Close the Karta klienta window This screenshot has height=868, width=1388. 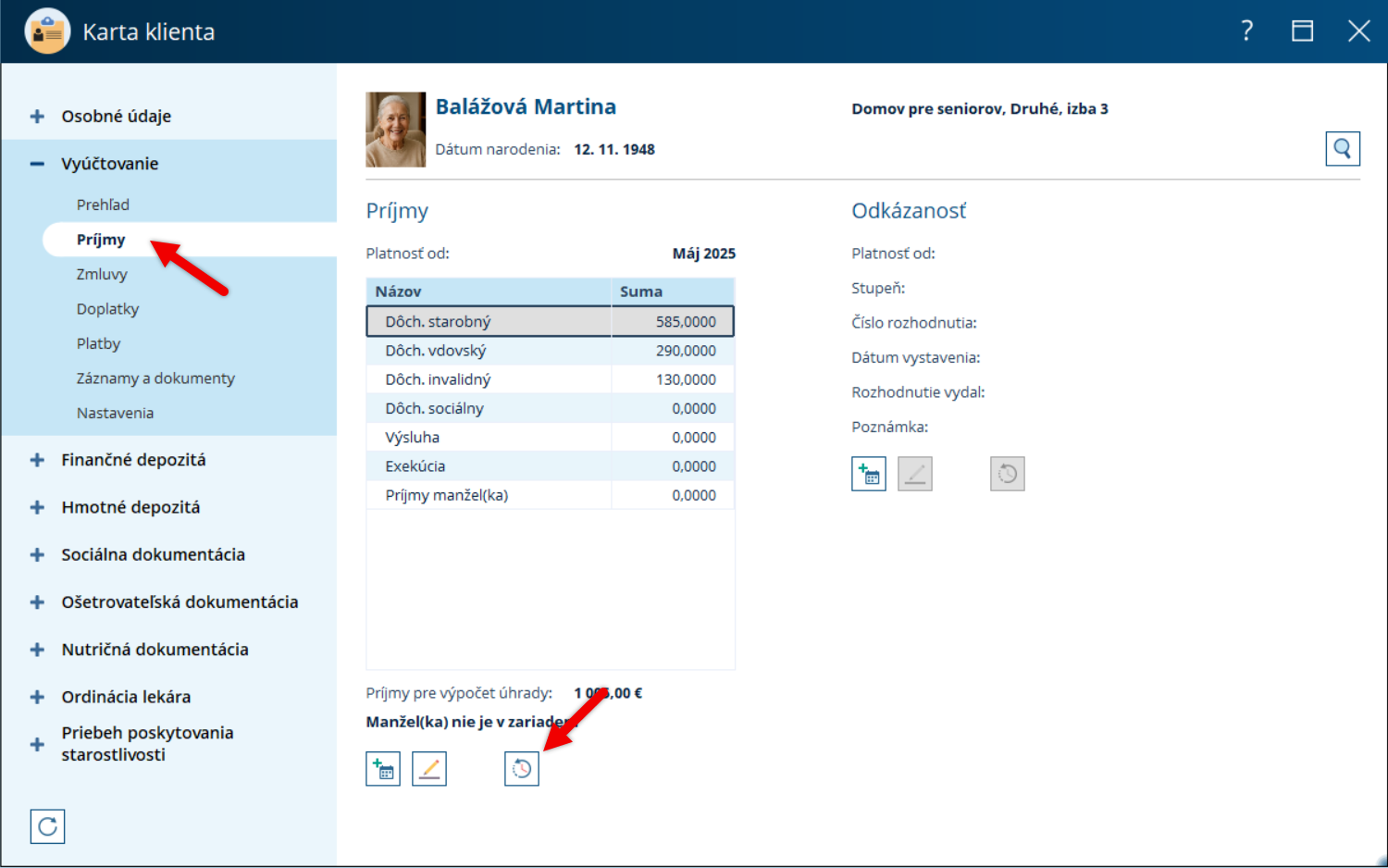(x=1358, y=31)
